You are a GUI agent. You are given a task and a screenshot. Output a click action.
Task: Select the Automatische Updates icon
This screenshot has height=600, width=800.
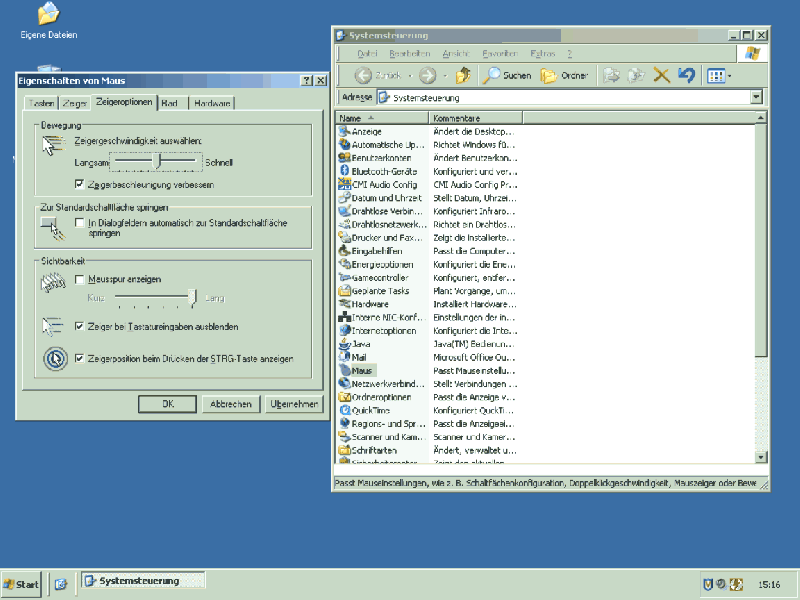344,145
